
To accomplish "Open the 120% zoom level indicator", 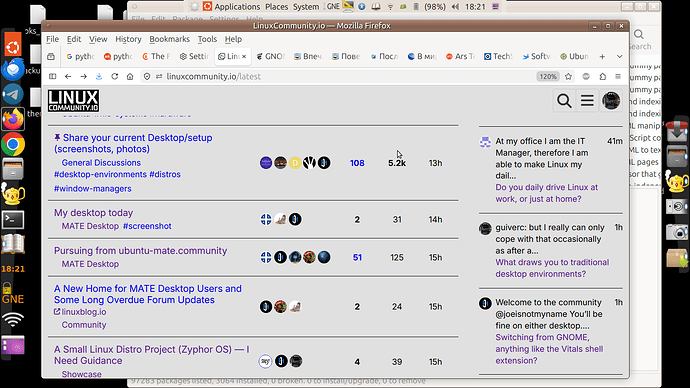I will pyautogui.click(x=547, y=77).
